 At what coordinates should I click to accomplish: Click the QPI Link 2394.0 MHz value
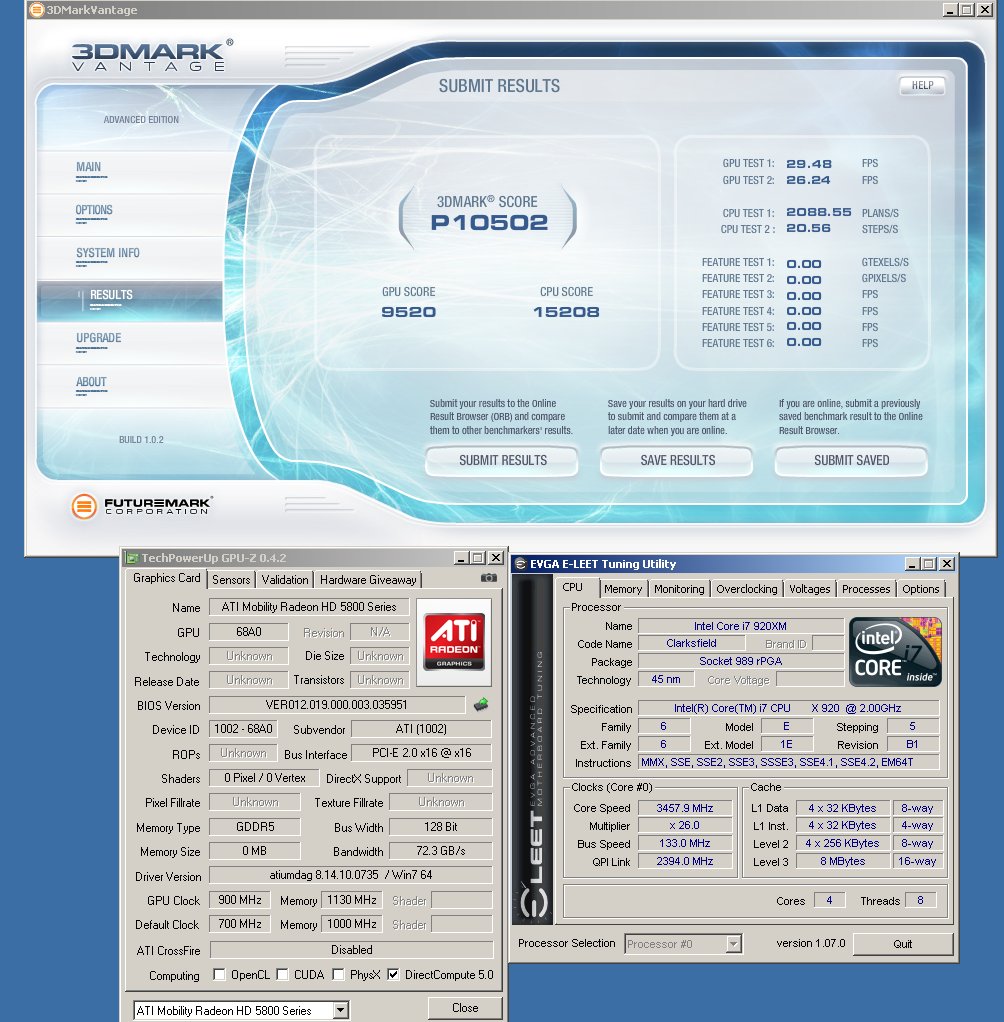685,861
